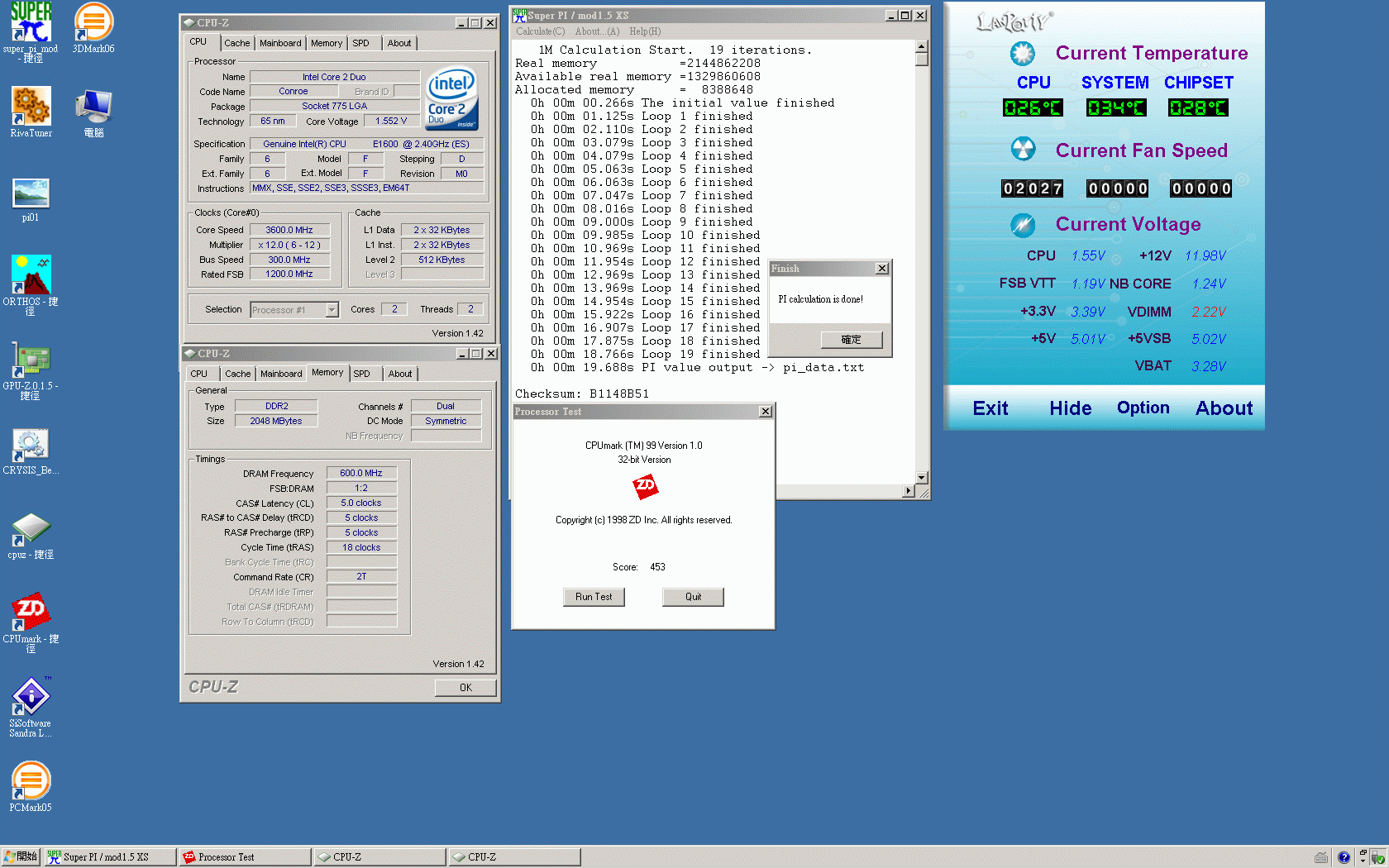Click the Current Temperature snowflake icon
The width and height of the screenshot is (1389, 868).
pyautogui.click(x=1023, y=54)
